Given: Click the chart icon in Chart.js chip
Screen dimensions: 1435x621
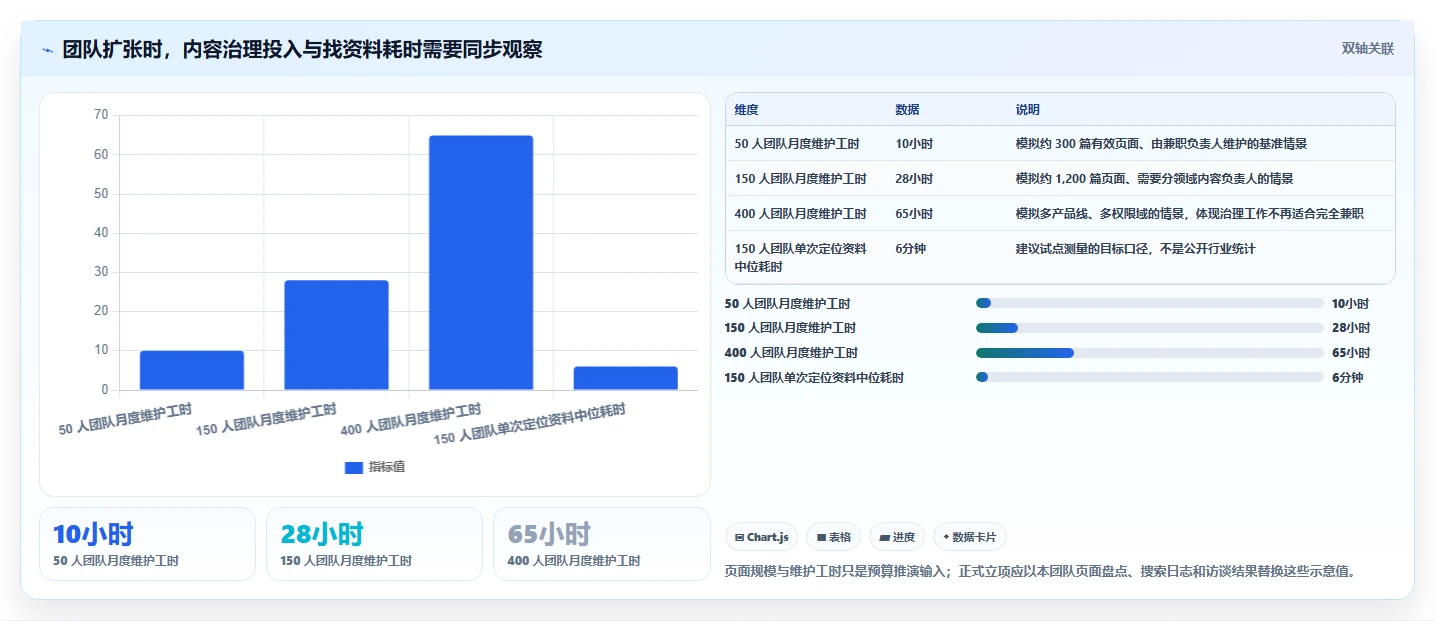Looking at the screenshot, I should pyautogui.click(x=739, y=537).
